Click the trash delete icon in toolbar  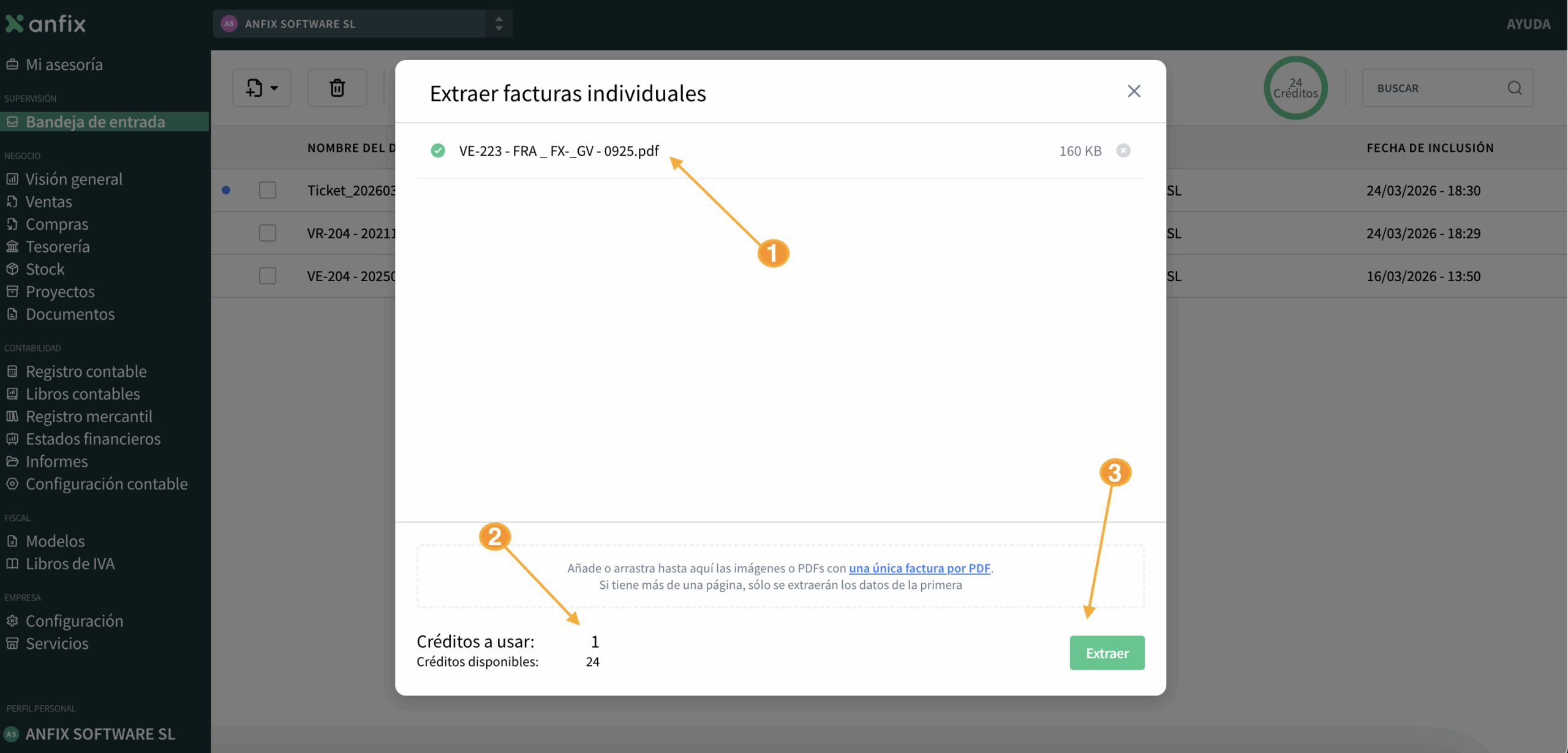coord(337,88)
